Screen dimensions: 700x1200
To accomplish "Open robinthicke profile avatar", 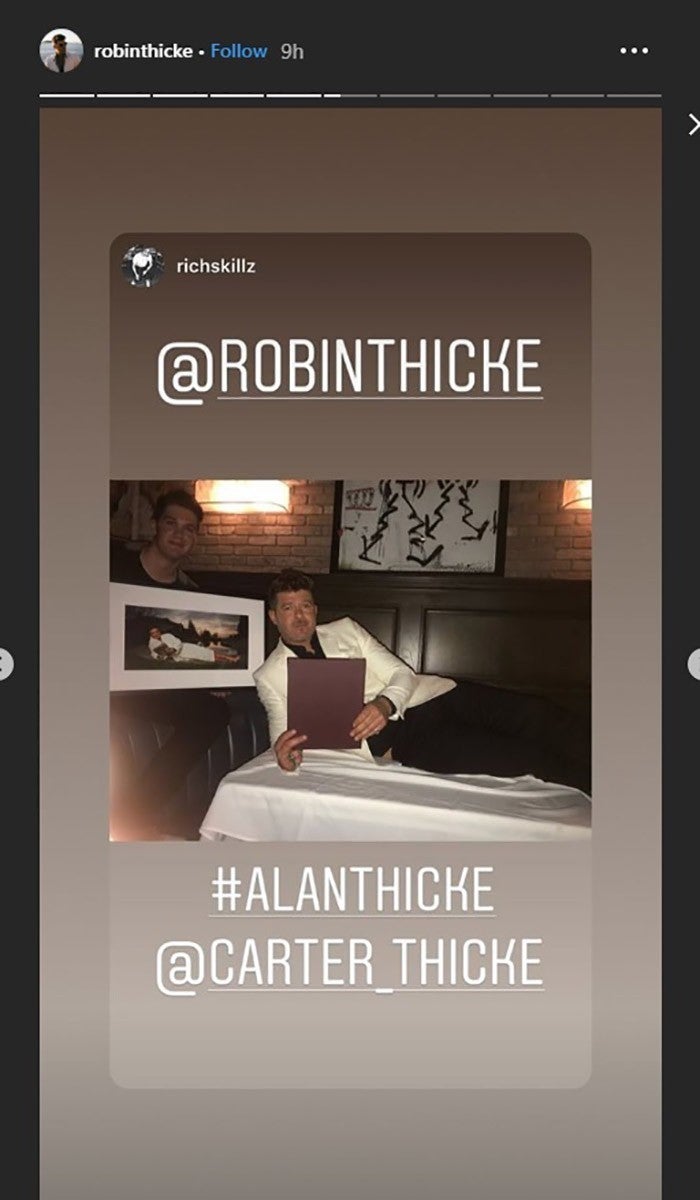I will 61,50.
